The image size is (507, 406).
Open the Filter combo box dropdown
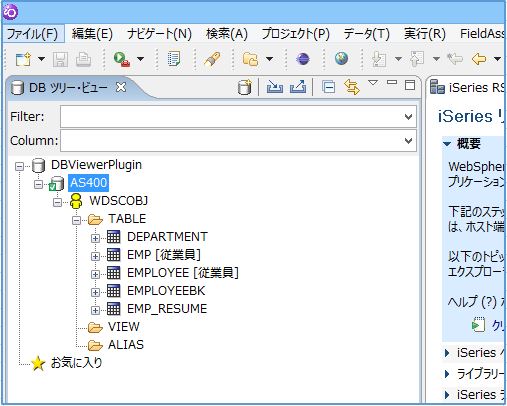(x=408, y=117)
